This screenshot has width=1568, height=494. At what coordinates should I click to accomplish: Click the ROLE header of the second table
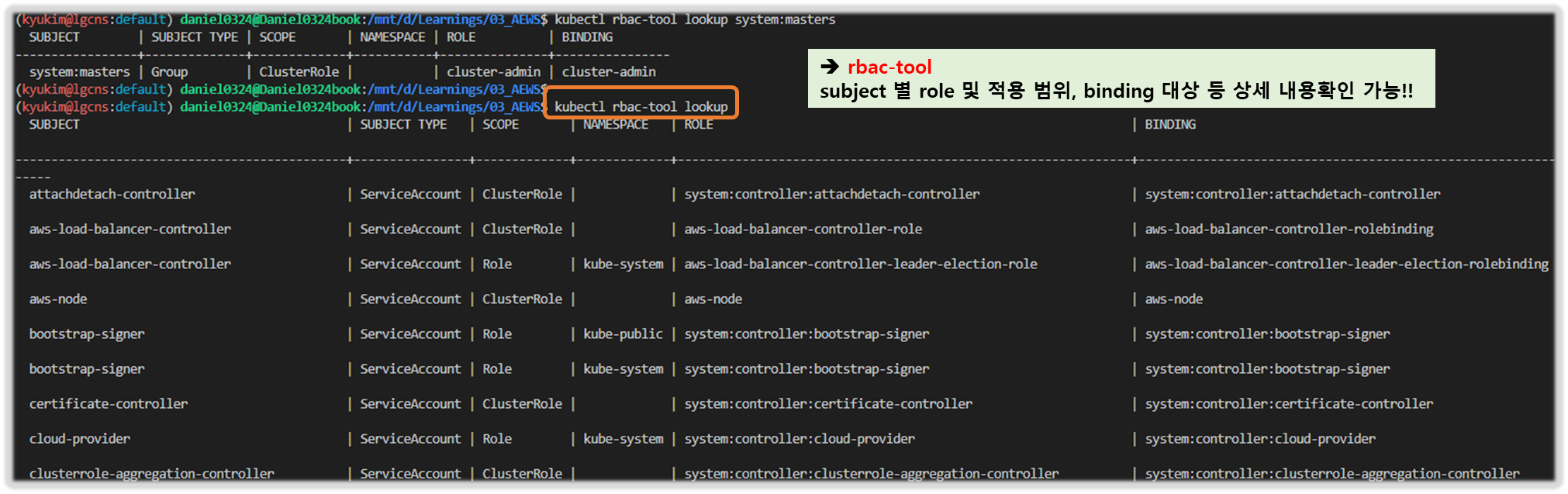pyautogui.click(x=699, y=124)
